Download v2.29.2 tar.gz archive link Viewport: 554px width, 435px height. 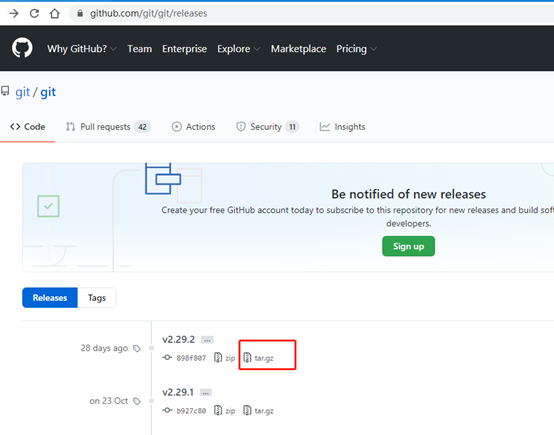pyautogui.click(x=264, y=358)
